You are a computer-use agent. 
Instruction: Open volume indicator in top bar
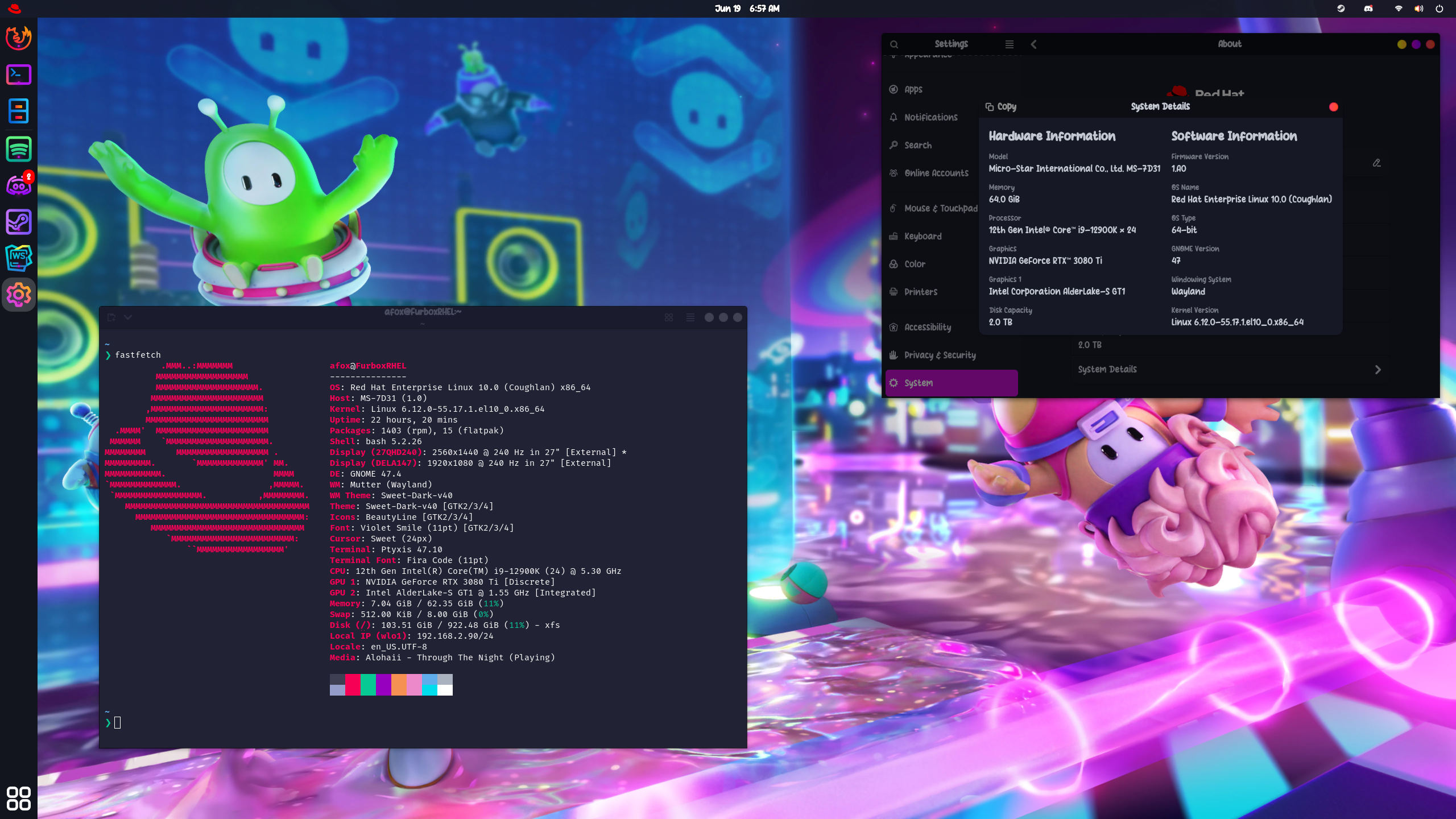coord(1419,9)
